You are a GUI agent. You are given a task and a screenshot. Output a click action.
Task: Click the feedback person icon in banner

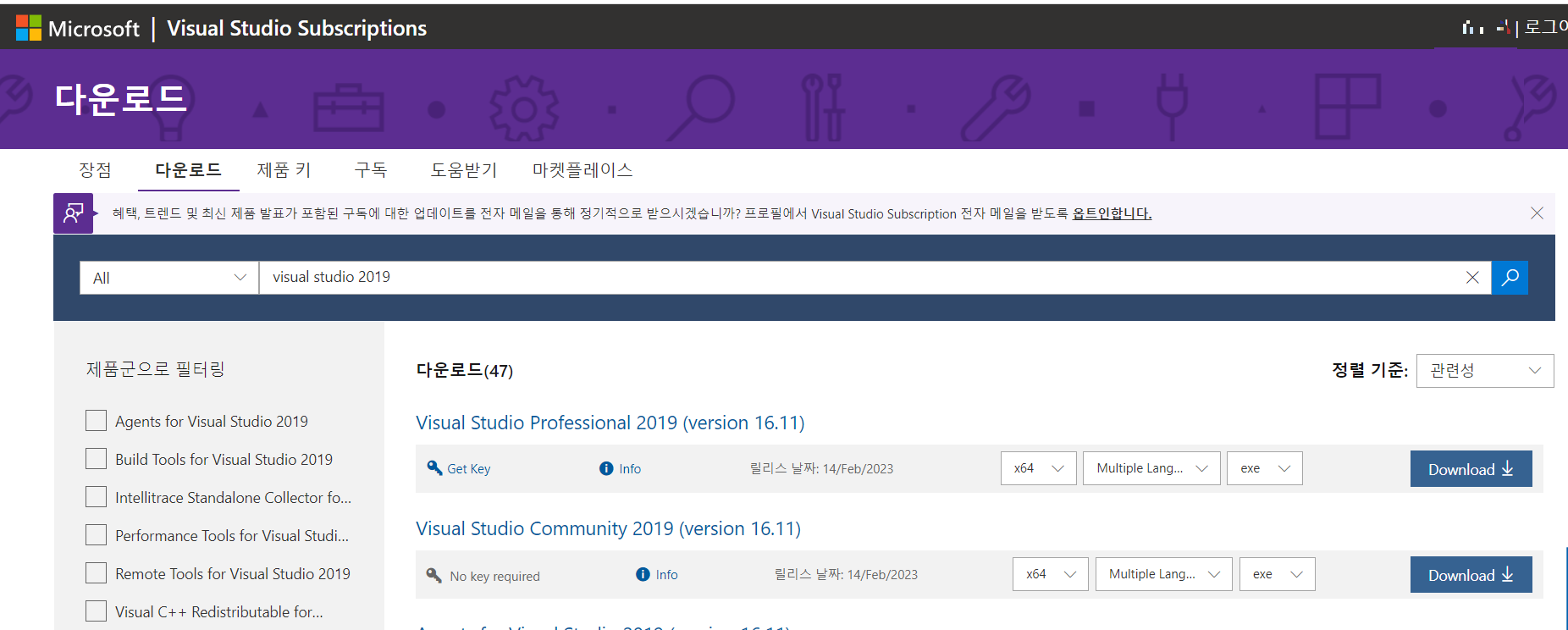click(74, 213)
